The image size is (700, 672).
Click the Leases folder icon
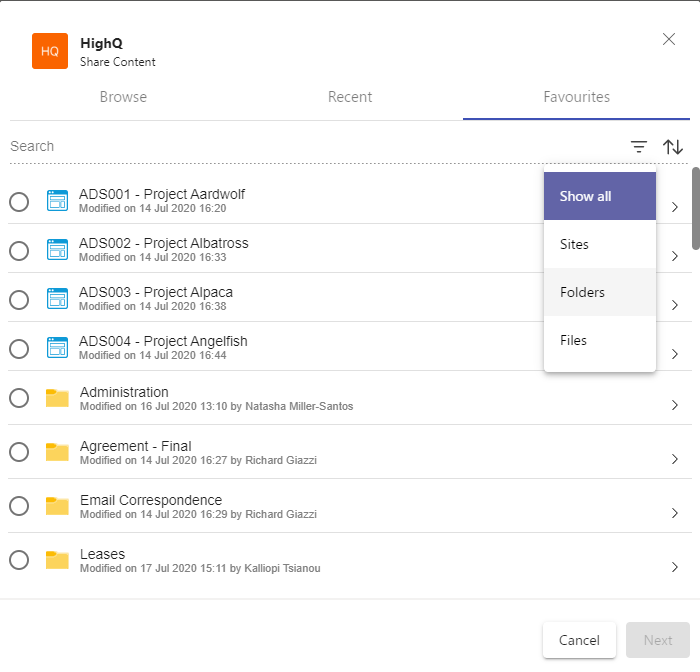57,561
